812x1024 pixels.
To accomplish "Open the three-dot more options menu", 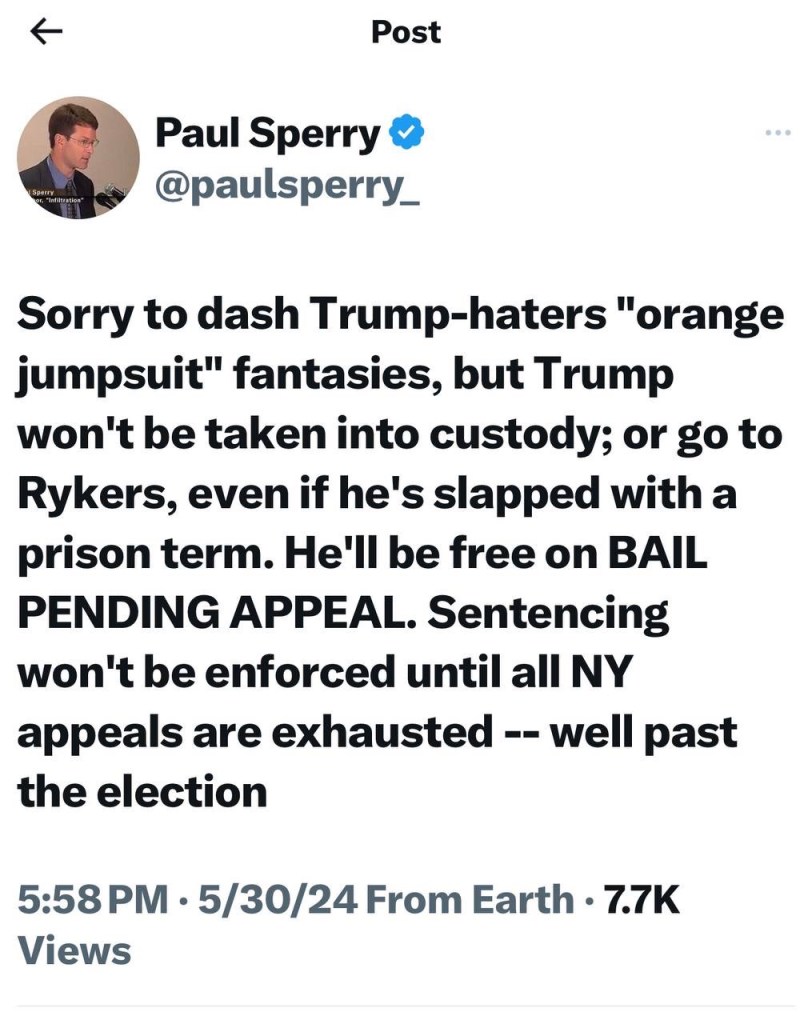I will pos(776,133).
